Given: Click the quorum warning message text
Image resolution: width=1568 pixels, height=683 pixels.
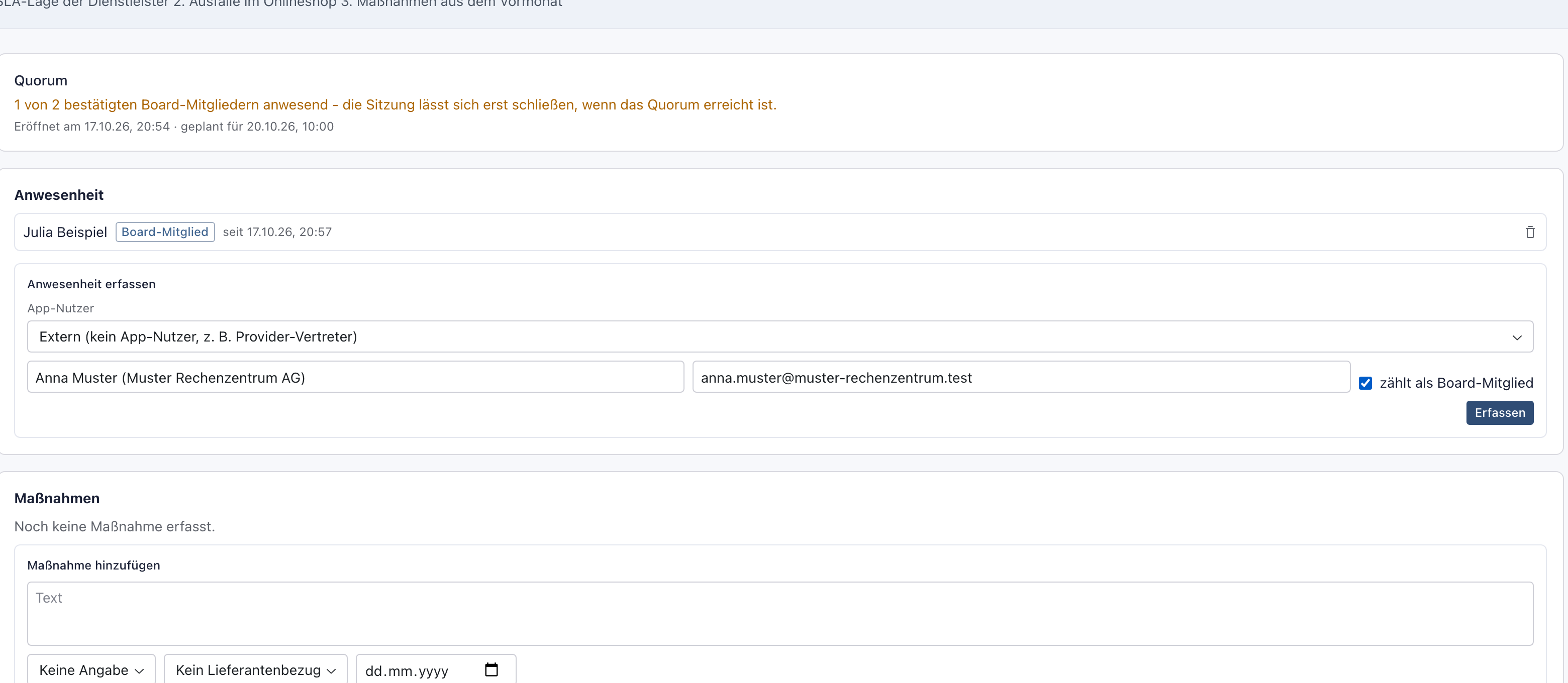Looking at the screenshot, I should point(395,104).
